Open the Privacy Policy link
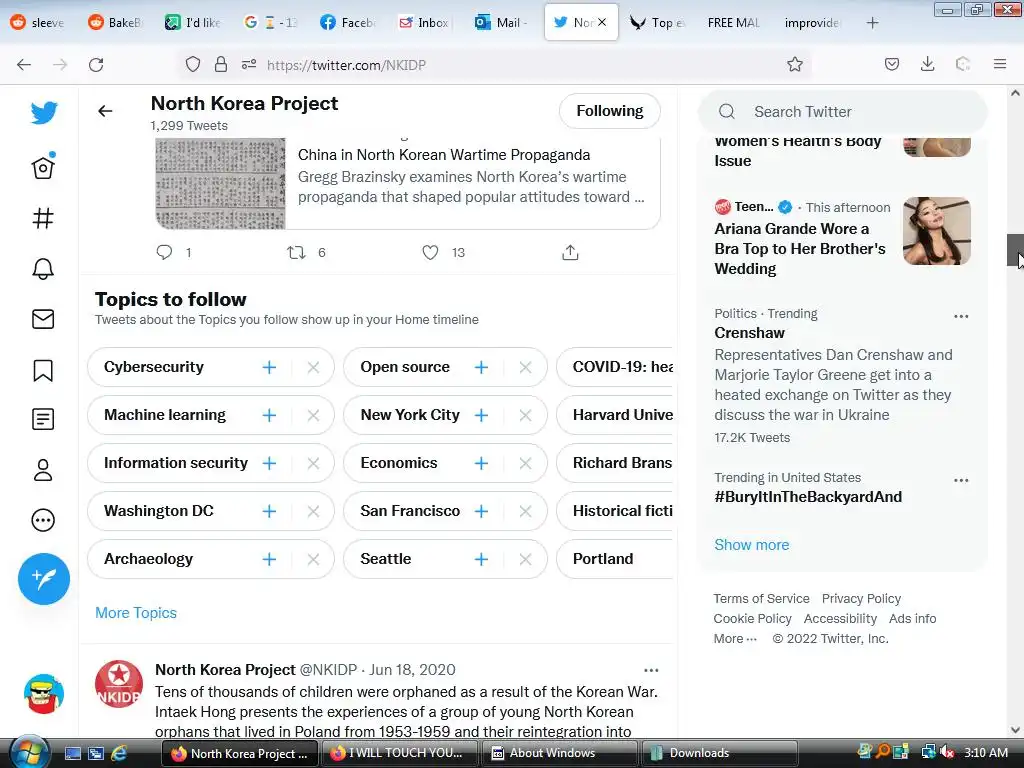The height and width of the screenshot is (768, 1024). (x=861, y=598)
